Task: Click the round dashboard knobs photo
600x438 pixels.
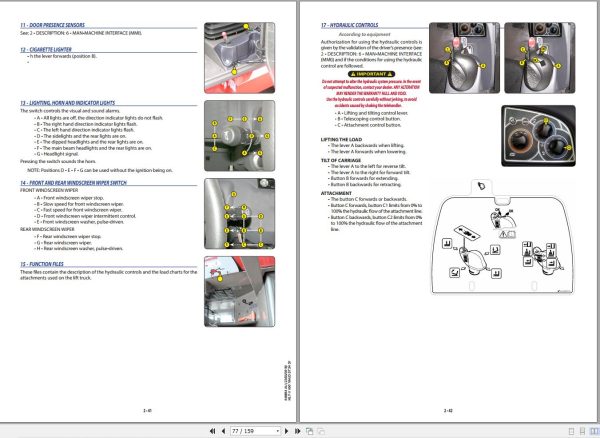Action: tap(538, 136)
